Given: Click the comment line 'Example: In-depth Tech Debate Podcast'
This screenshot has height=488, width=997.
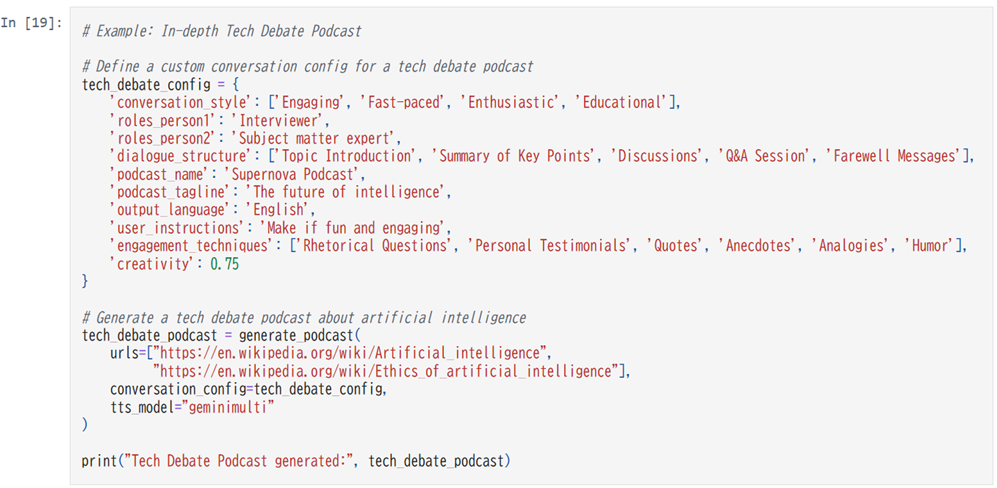Looking at the screenshot, I should [x=221, y=31].
